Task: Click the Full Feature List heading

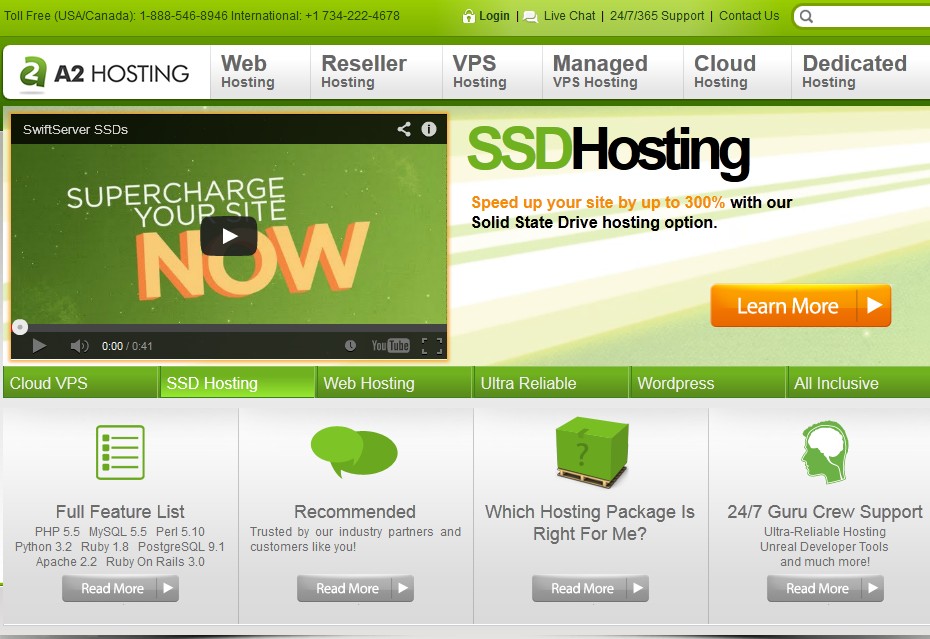Action: tap(120, 511)
